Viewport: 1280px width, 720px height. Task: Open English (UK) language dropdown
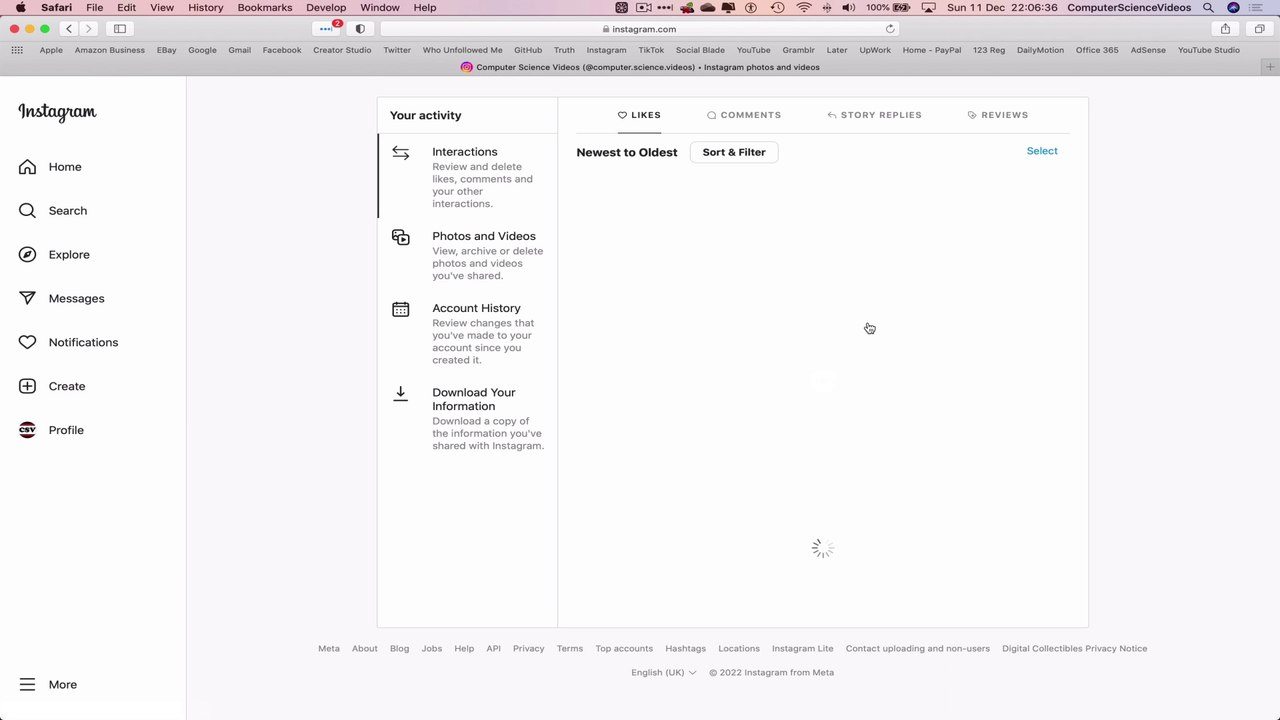pos(664,673)
